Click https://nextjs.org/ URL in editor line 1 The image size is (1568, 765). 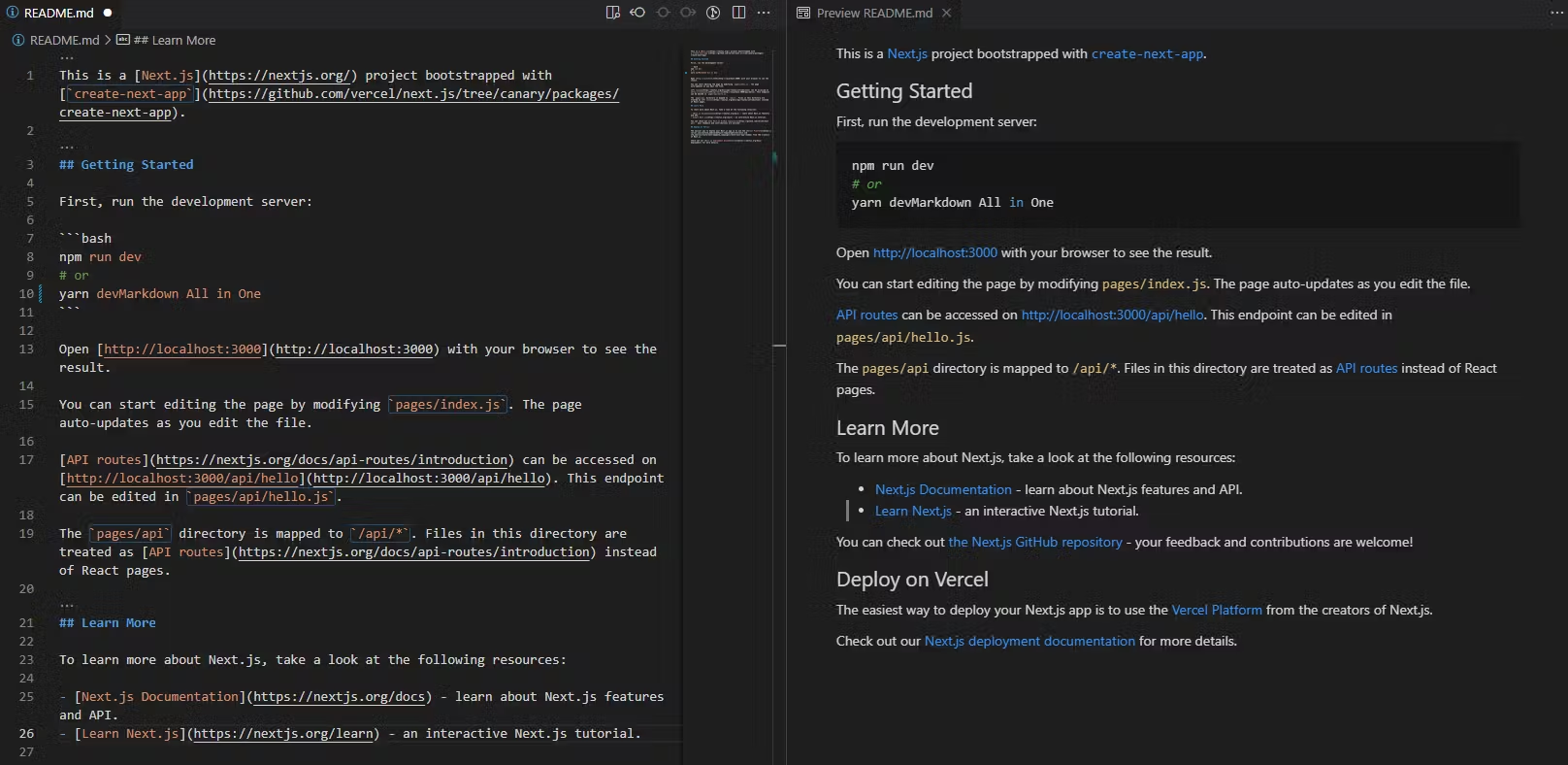279,75
